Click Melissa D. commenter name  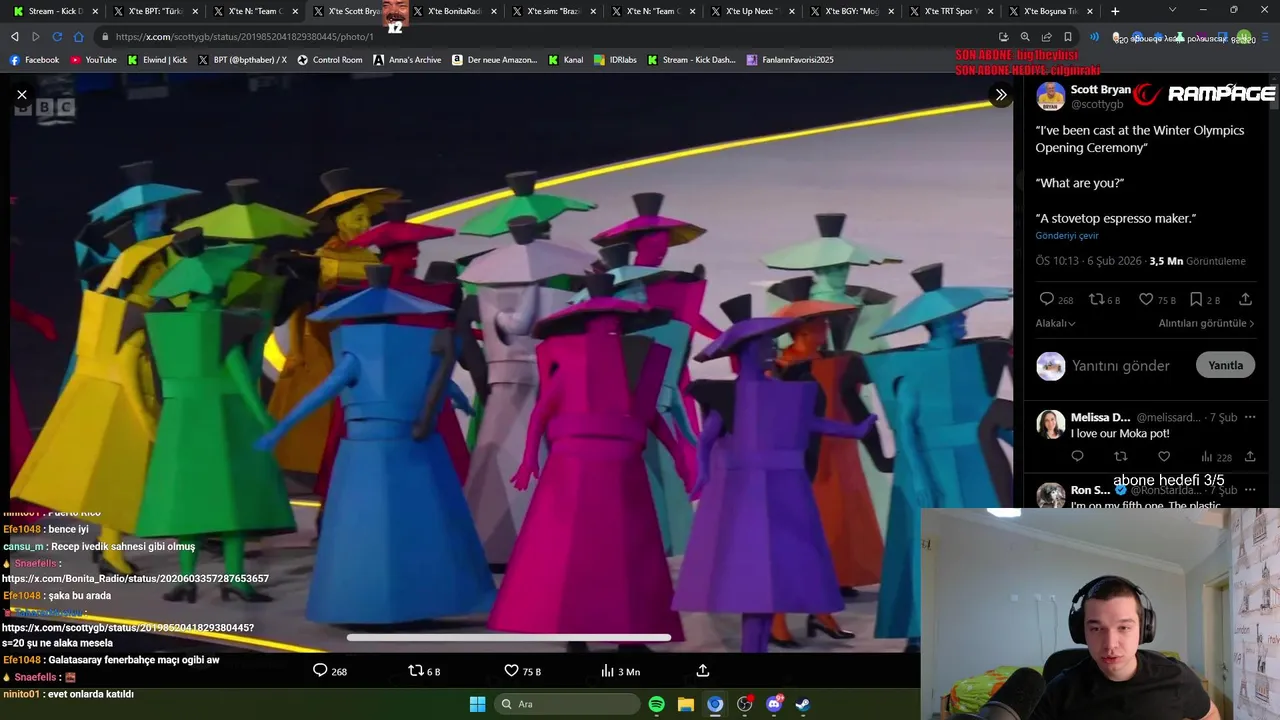click(x=1100, y=417)
